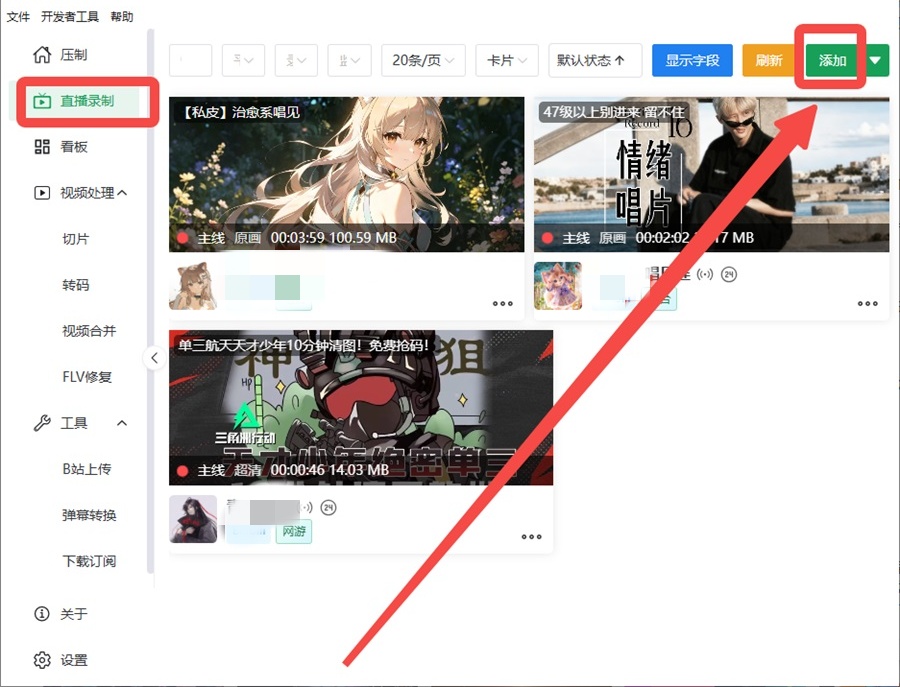
Task: Open the 【私皮】治愈系唱见 stream thumbnail
Action: [347, 174]
